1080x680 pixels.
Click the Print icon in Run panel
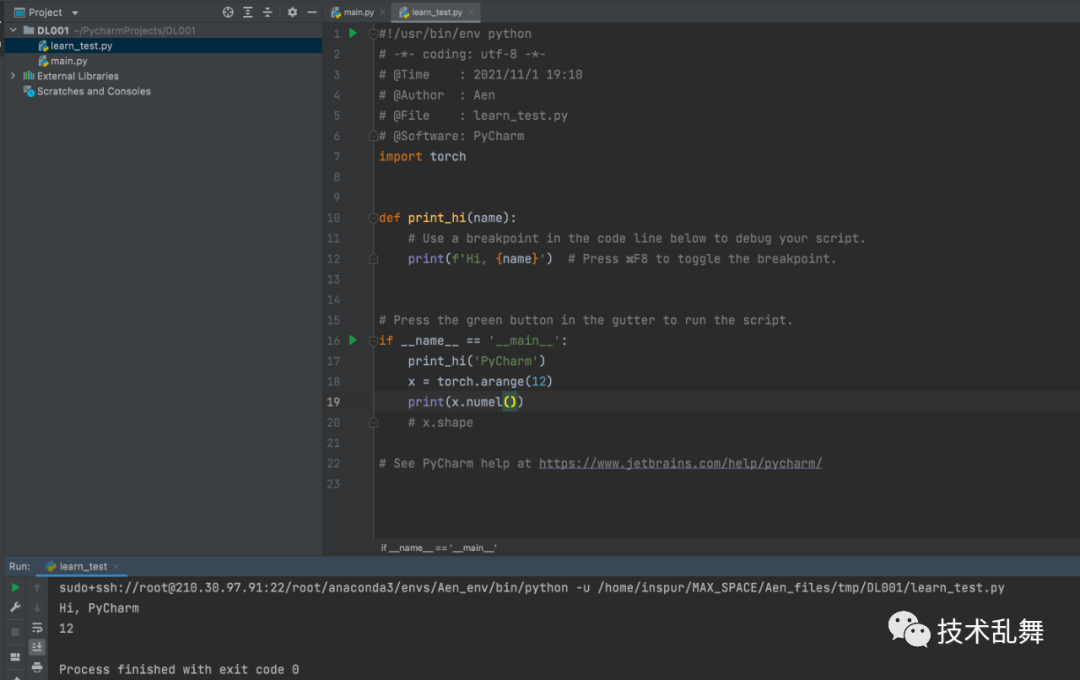tap(37, 667)
